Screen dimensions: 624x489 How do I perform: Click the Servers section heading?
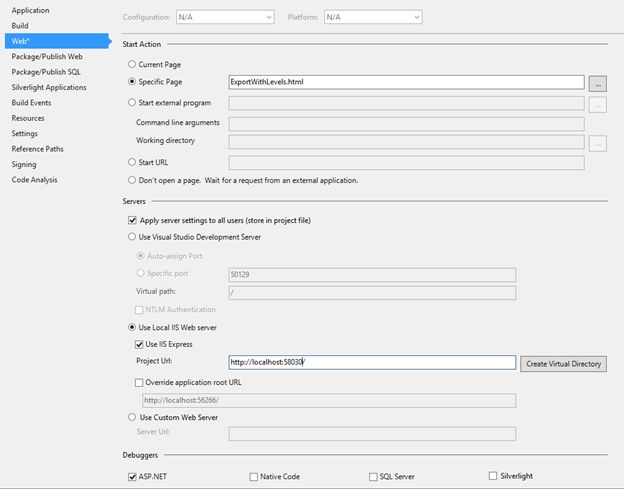134,201
